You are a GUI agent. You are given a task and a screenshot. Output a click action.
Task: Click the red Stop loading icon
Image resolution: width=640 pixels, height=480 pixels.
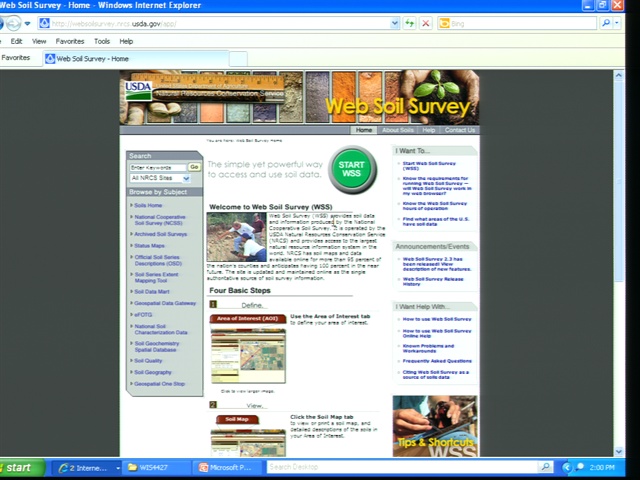425,23
